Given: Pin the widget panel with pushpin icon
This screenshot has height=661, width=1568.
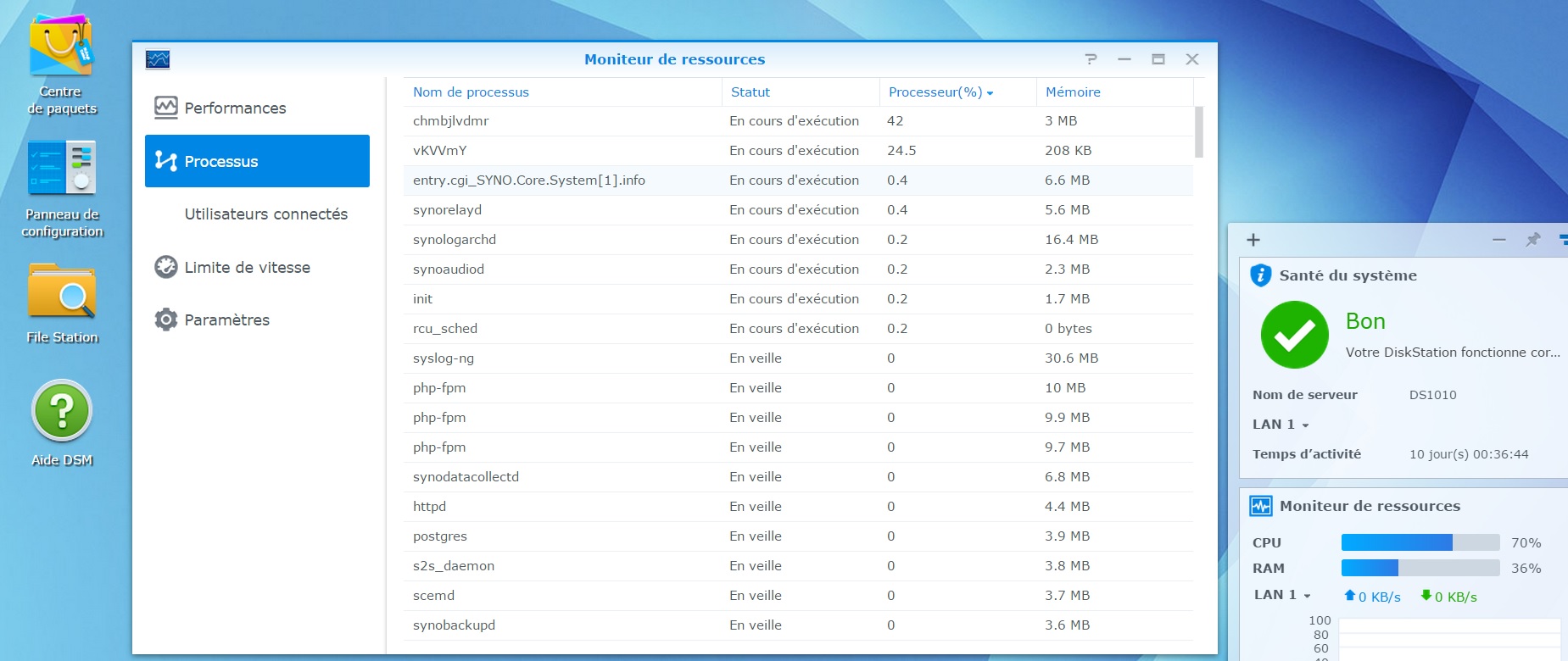Looking at the screenshot, I should (x=1532, y=240).
